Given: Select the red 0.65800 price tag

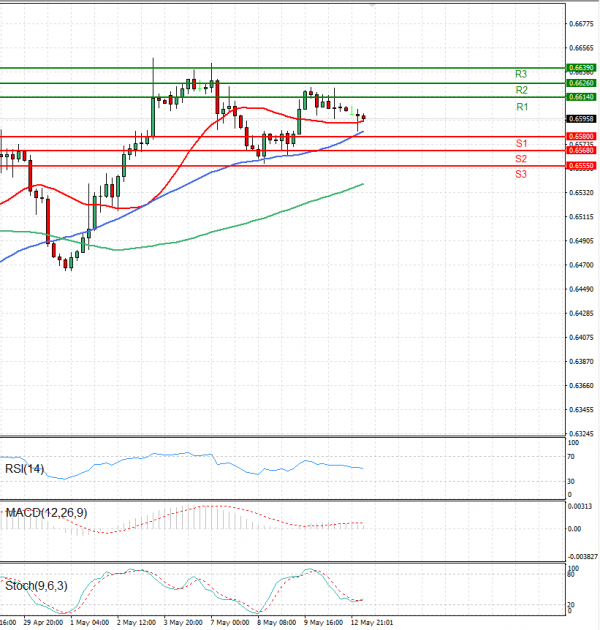Looking at the screenshot, I should pyautogui.click(x=581, y=137).
